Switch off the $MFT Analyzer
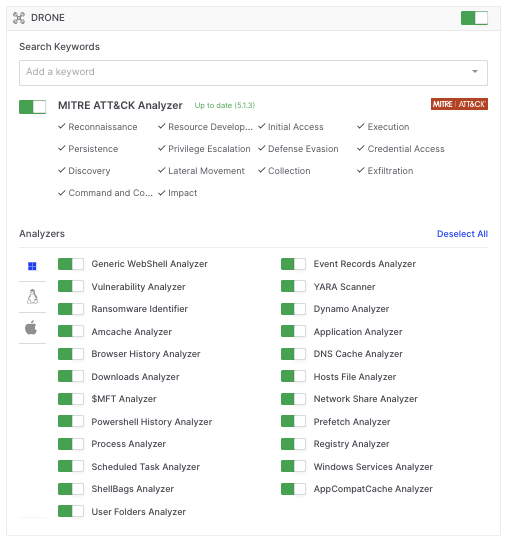510x547 pixels. click(71, 399)
